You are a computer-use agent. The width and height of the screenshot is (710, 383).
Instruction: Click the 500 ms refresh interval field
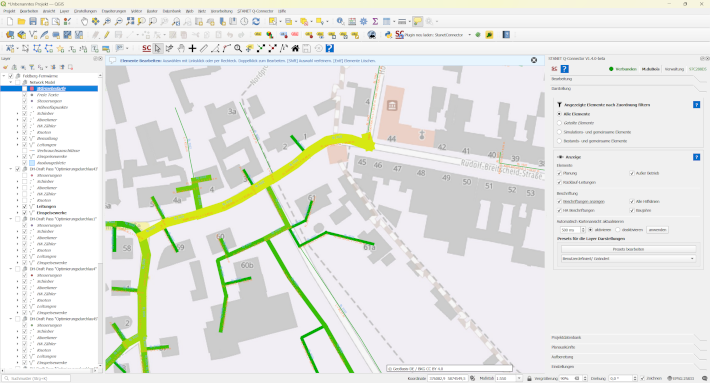pyautogui.click(x=573, y=230)
